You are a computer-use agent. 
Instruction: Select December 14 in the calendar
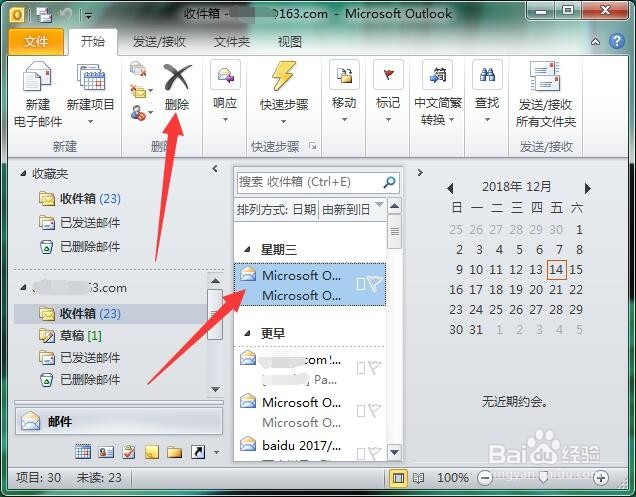tap(556, 269)
